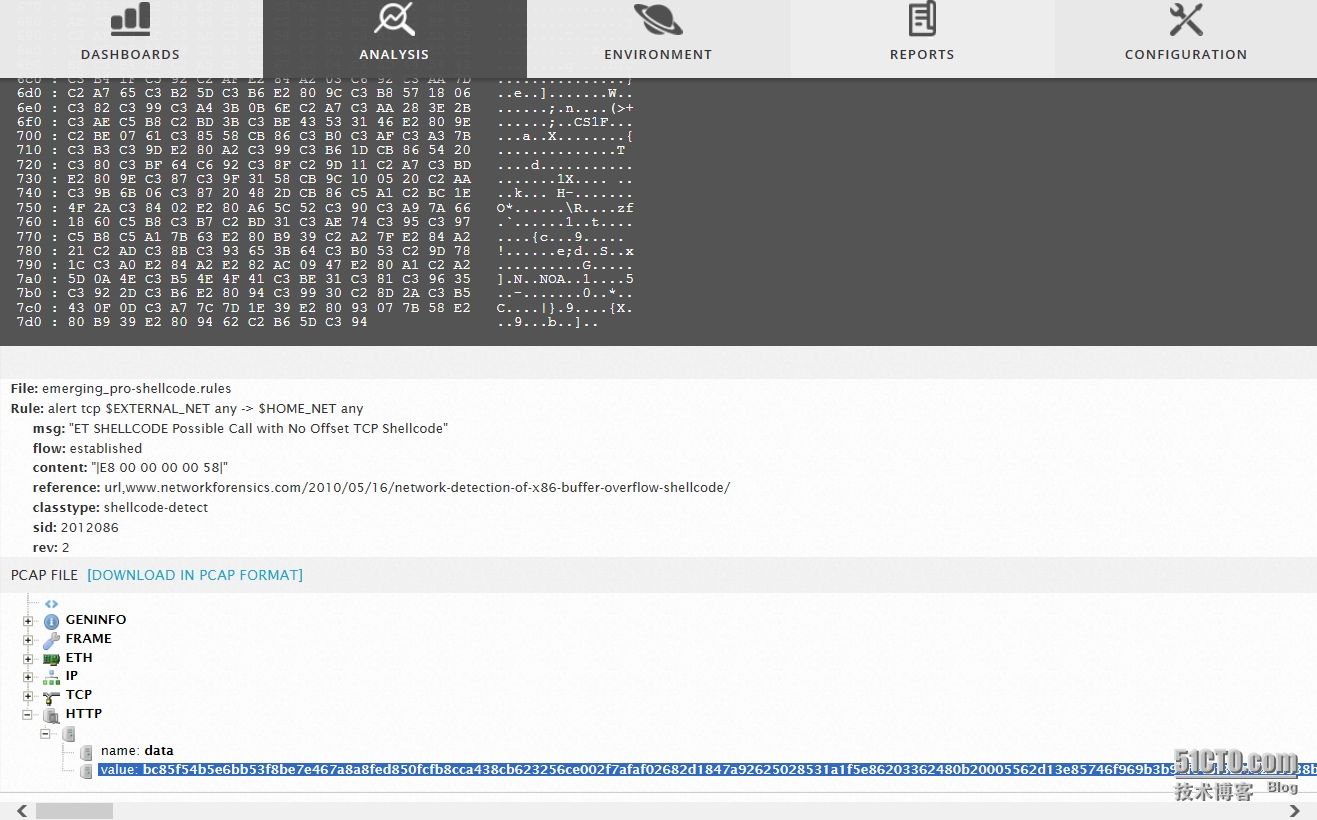Viewport: 1317px width, 820px height.
Task: Select the ETH tree label
Action: point(79,657)
